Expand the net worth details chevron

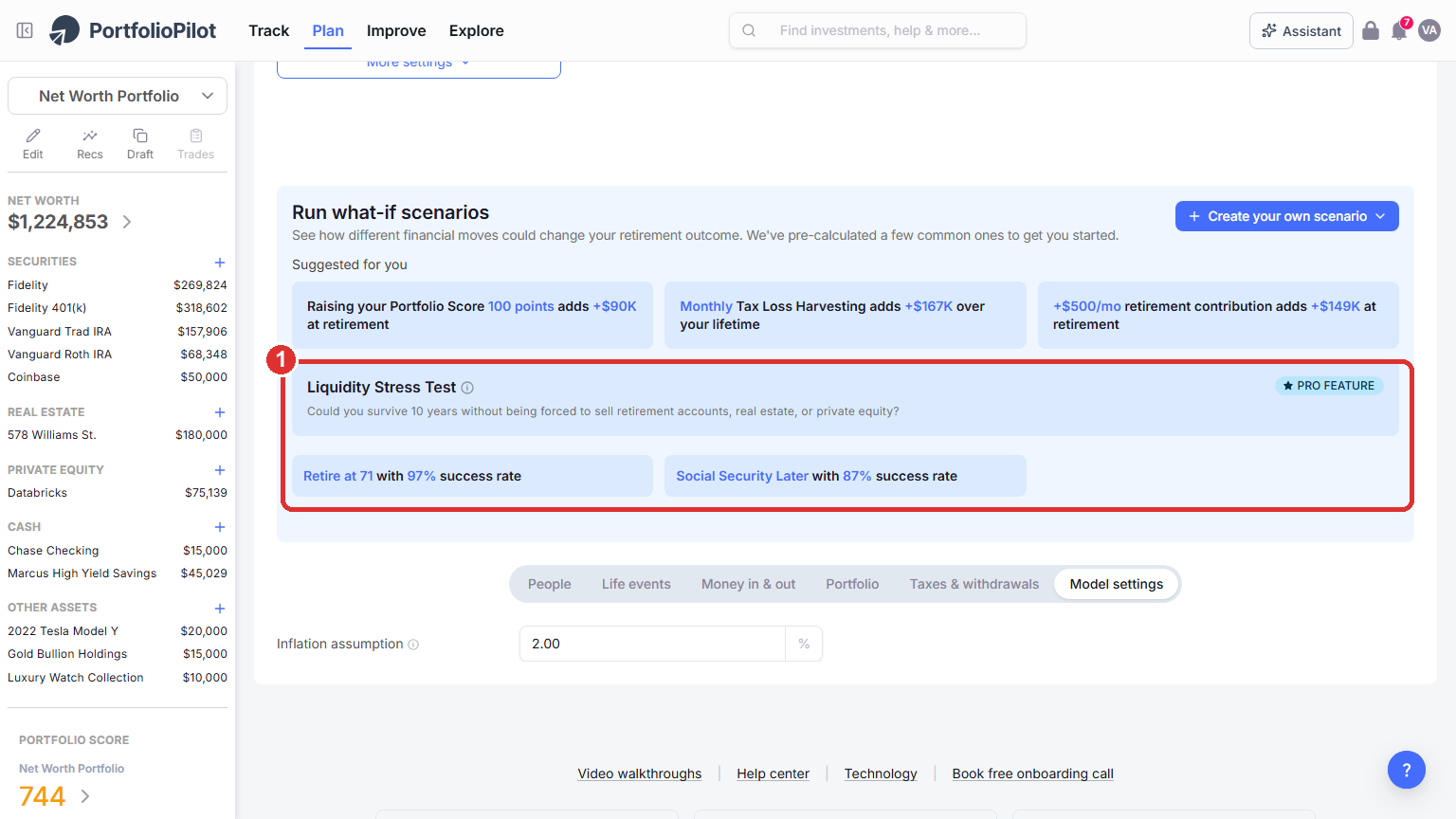(127, 222)
